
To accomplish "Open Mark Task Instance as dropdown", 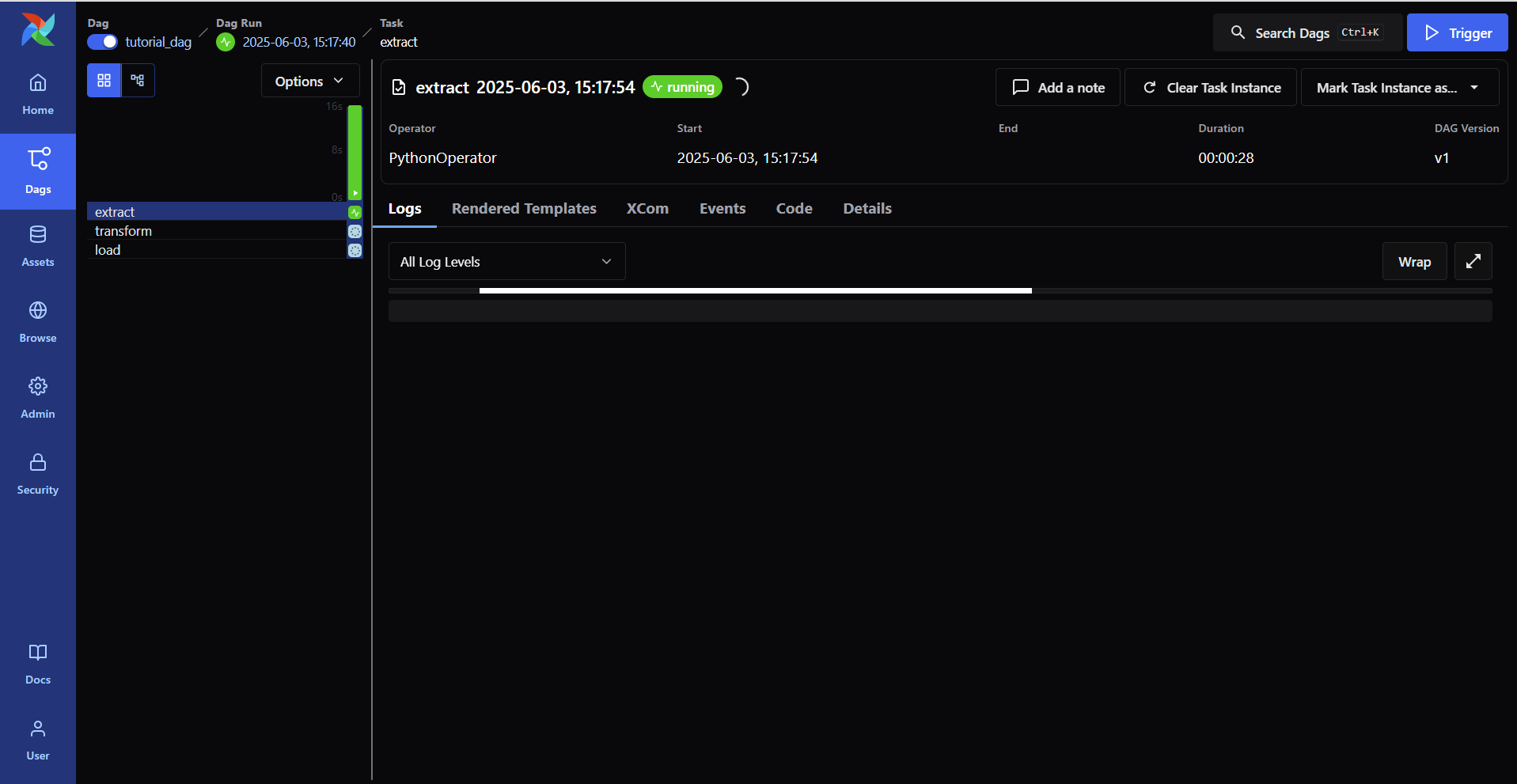I will pyautogui.click(x=1399, y=87).
